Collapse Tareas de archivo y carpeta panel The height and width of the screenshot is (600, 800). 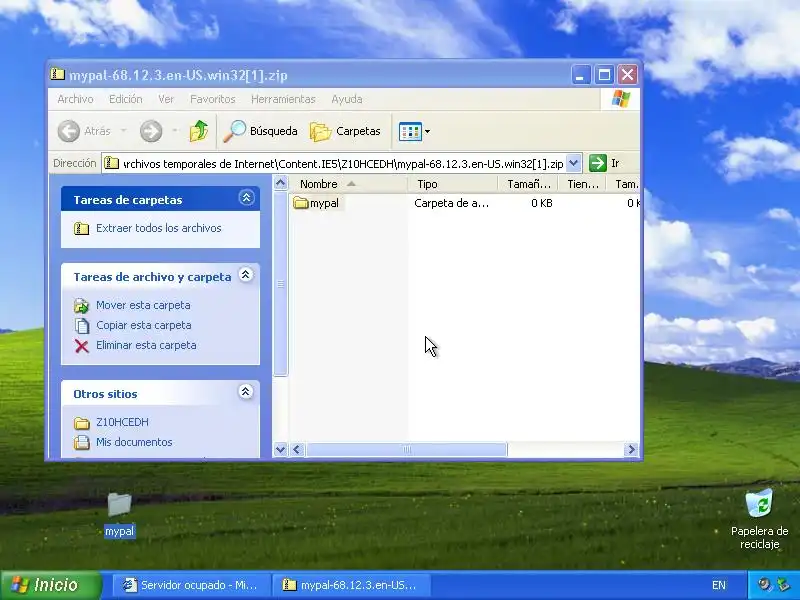tap(245, 275)
